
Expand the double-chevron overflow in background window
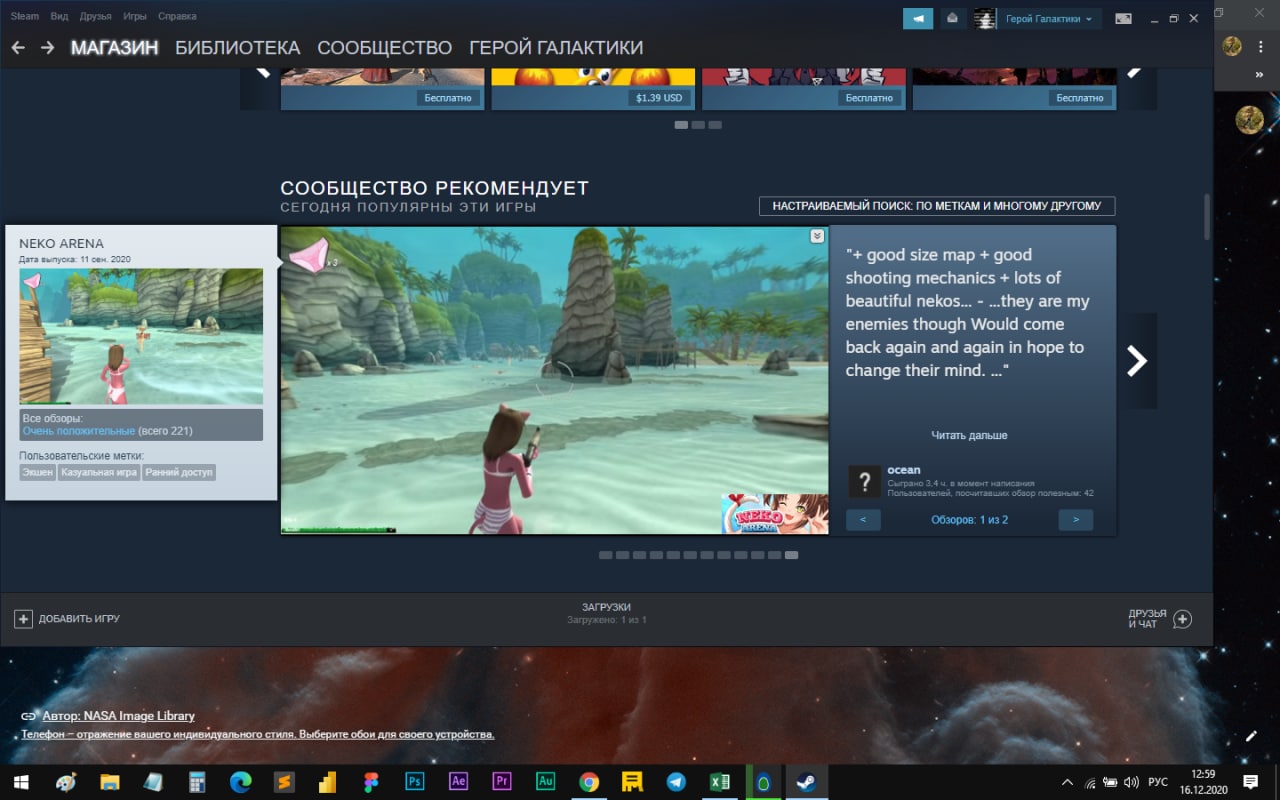1259,75
